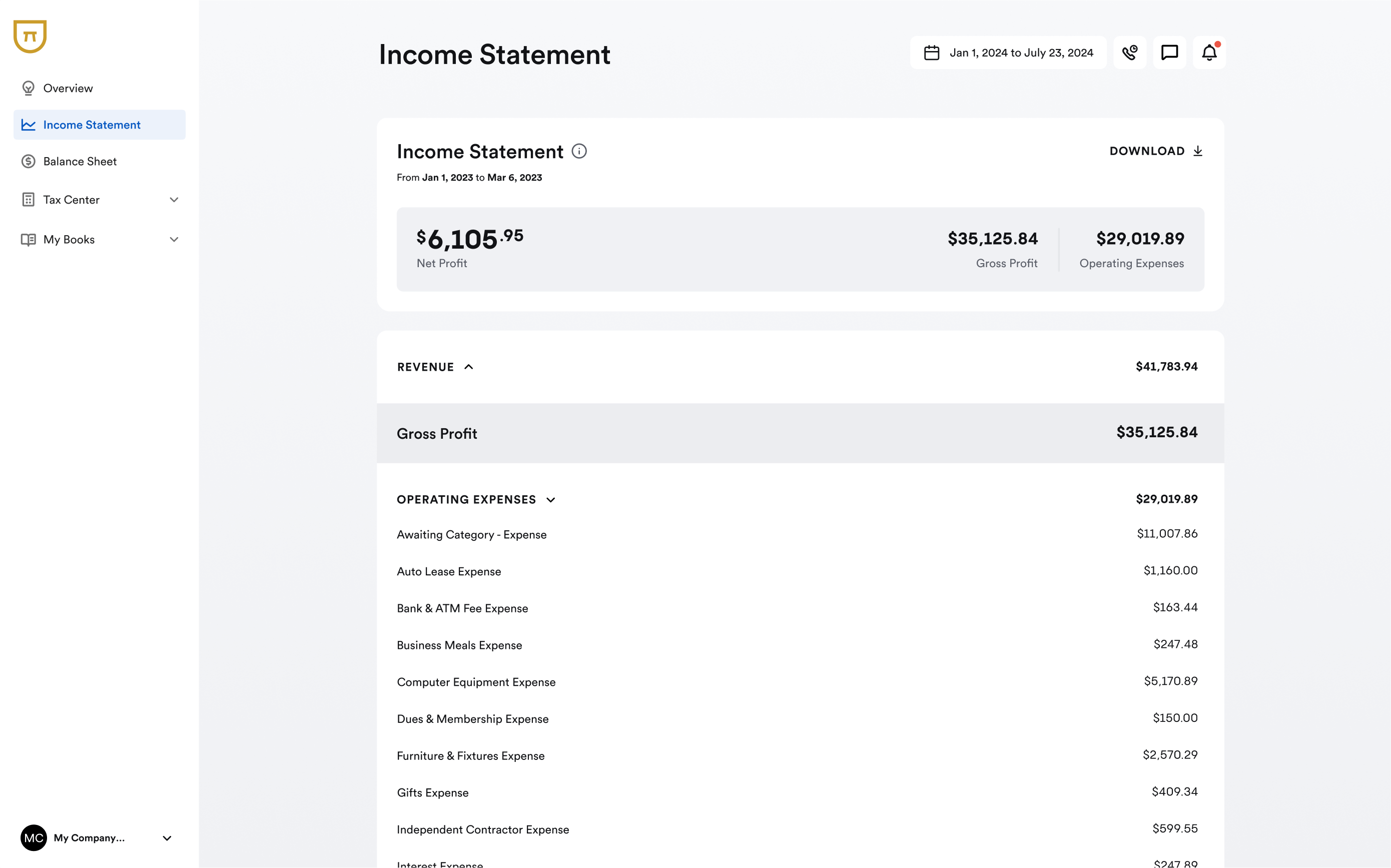1391x868 pixels.
Task: Open the notifications bell
Action: click(1209, 53)
